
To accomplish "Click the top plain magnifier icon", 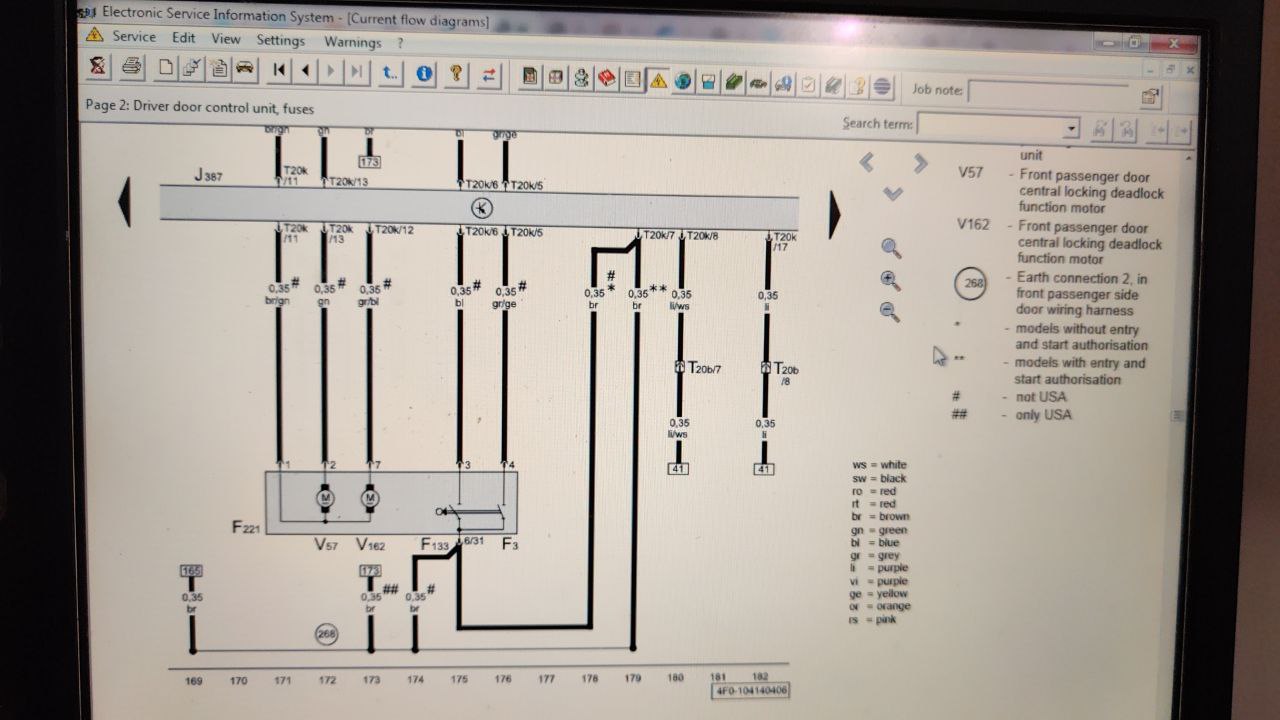I will point(891,248).
